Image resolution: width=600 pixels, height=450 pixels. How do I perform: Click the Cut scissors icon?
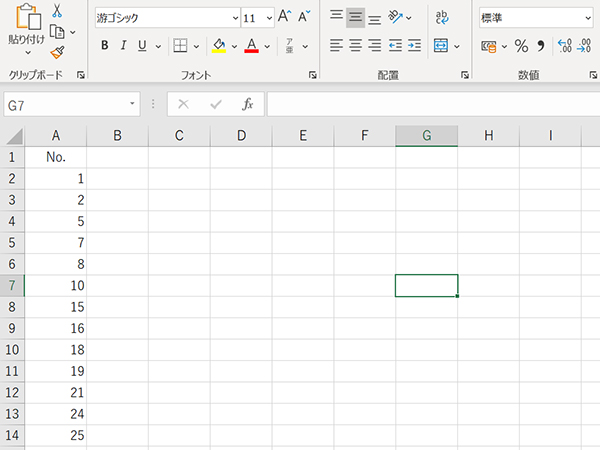(57, 11)
